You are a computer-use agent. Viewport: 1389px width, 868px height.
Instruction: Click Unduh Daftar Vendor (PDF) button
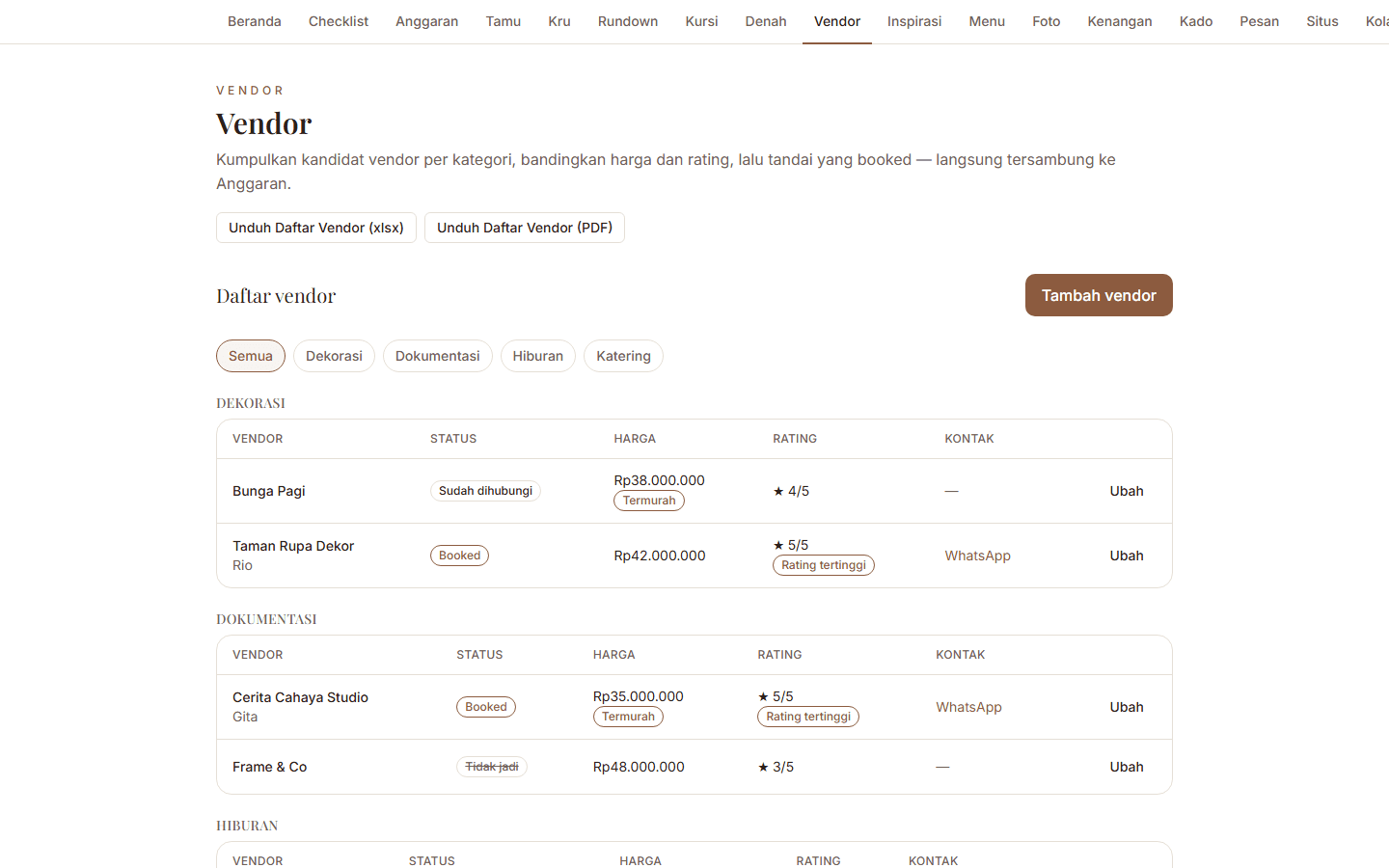pos(525,228)
